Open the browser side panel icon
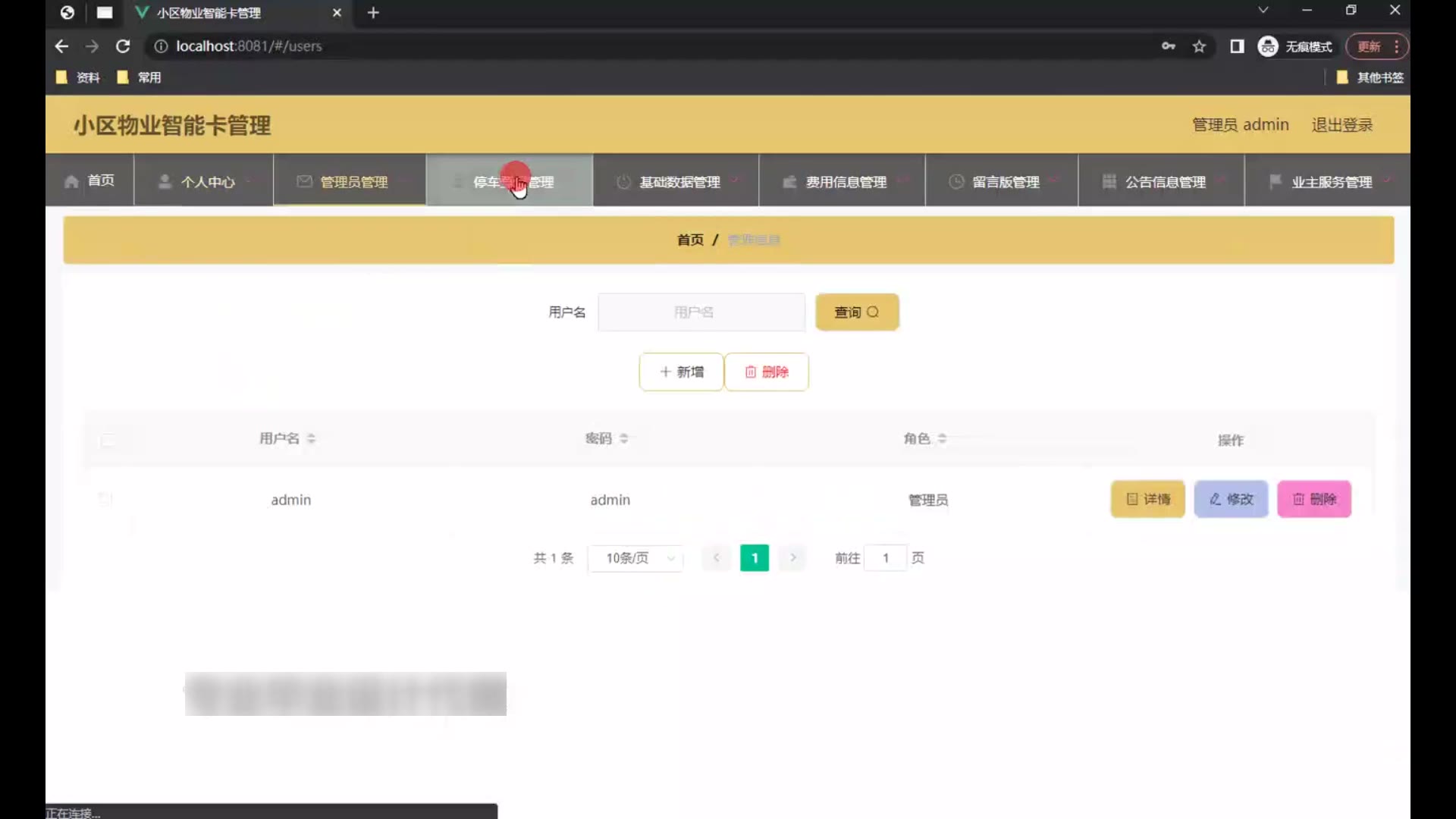 [1237, 46]
